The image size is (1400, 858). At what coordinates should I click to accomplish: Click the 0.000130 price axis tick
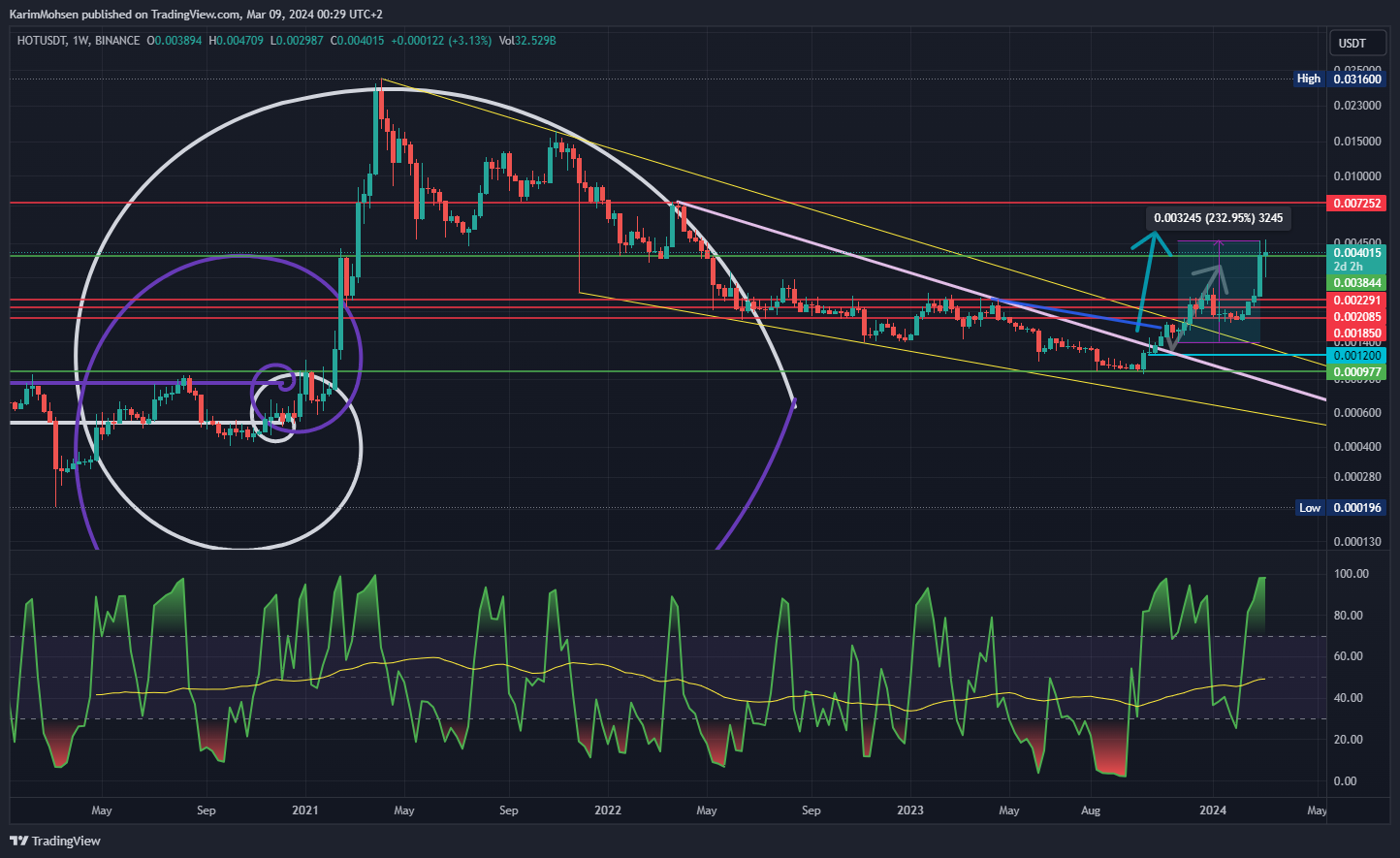(1357, 542)
